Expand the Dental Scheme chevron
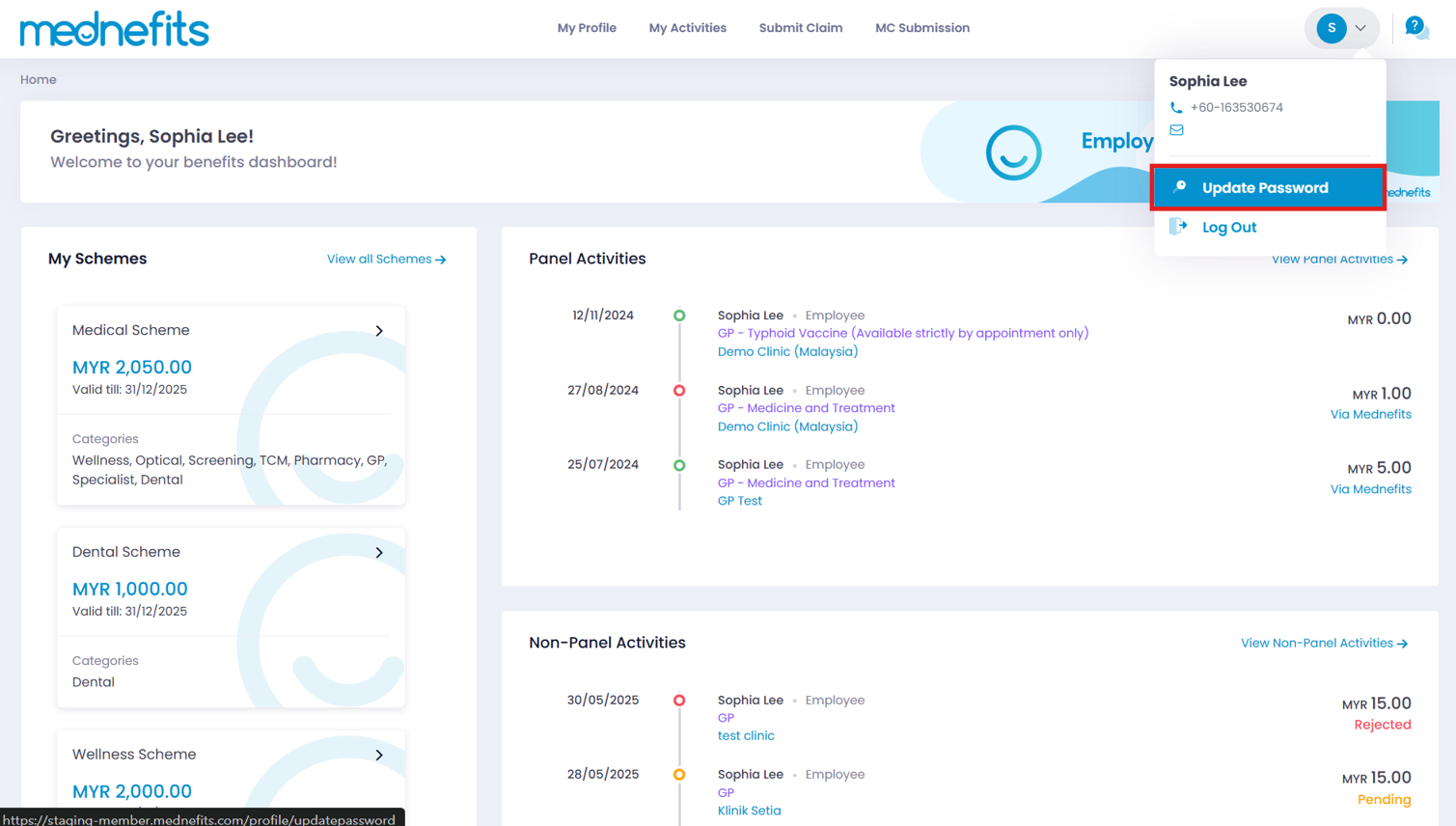The height and width of the screenshot is (826, 1456). 379,553
